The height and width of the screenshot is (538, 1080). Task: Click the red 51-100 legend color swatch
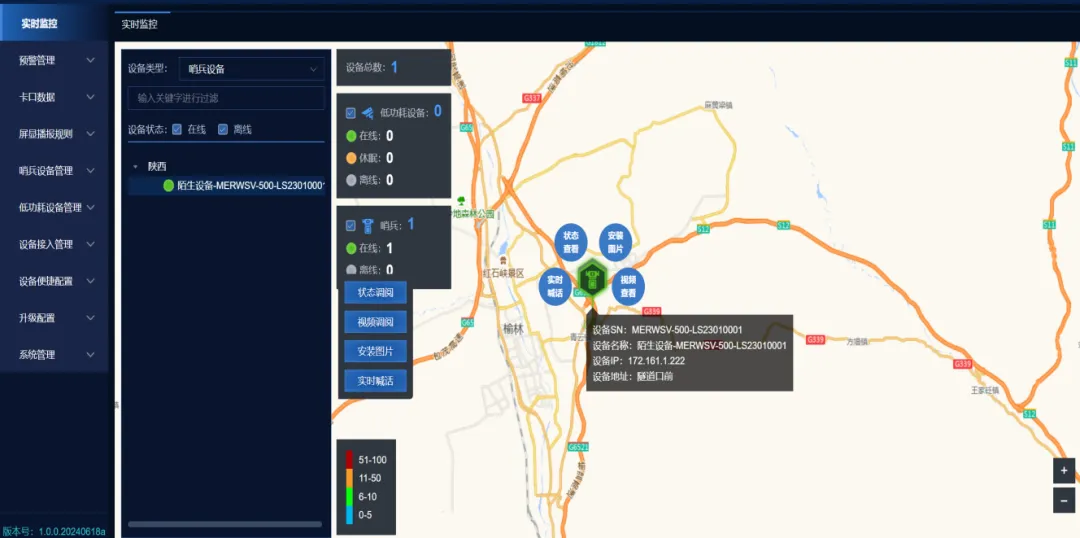[x=348, y=459]
